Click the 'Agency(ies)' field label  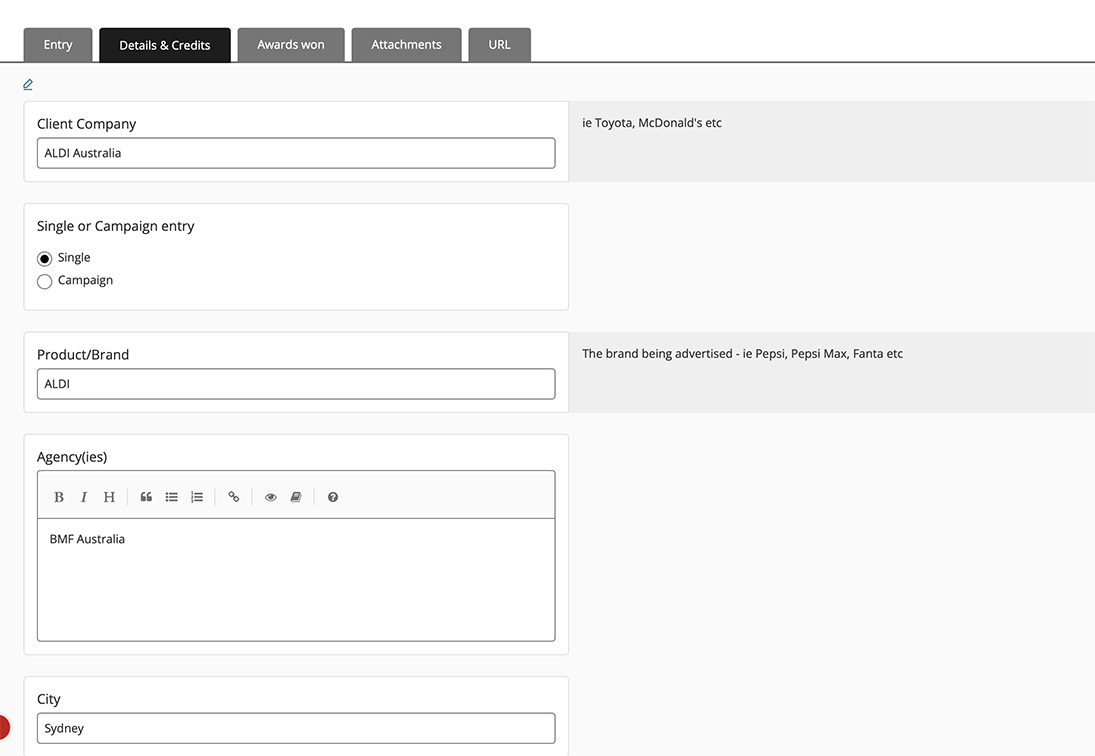click(x=72, y=457)
